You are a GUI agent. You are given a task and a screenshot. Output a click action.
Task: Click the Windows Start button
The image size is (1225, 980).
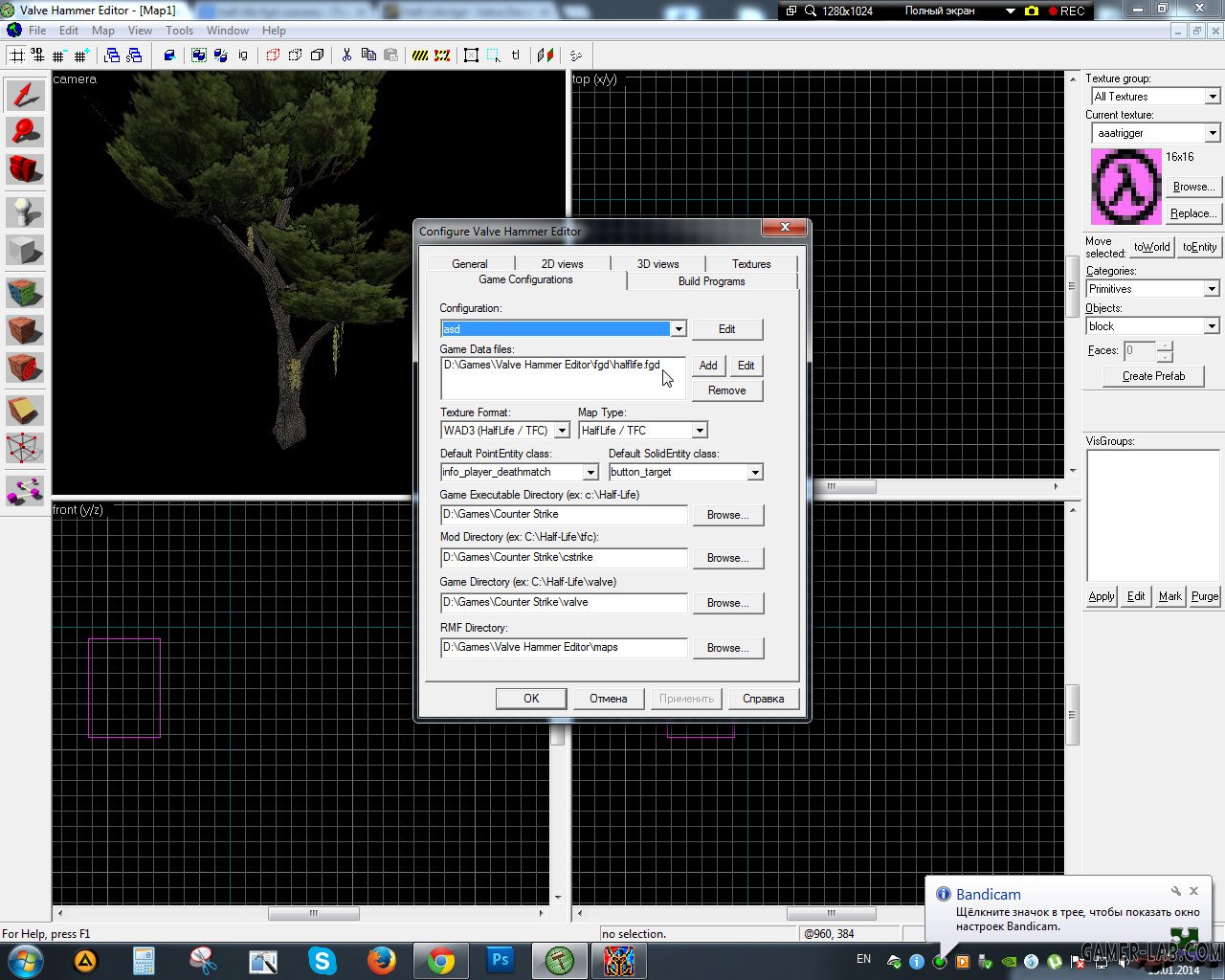[x=25, y=960]
